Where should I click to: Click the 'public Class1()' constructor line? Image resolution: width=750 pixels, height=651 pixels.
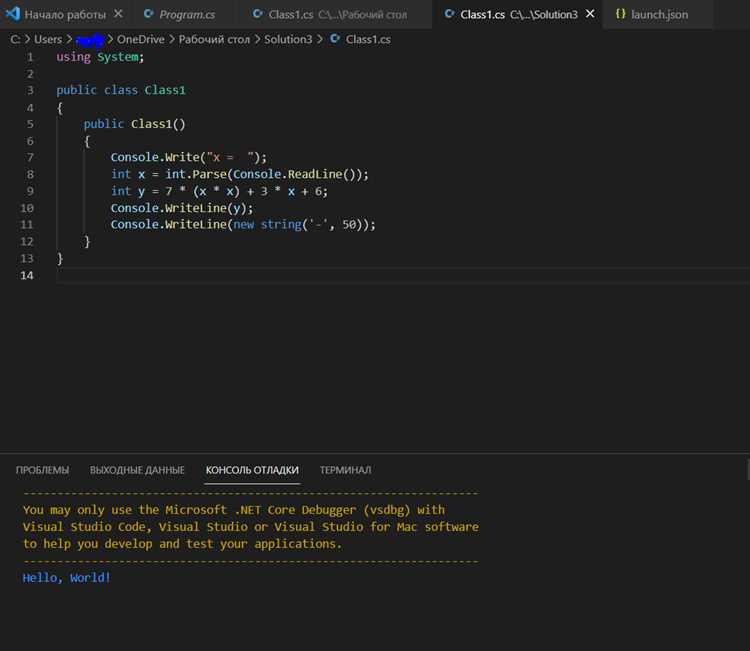pos(134,124)
